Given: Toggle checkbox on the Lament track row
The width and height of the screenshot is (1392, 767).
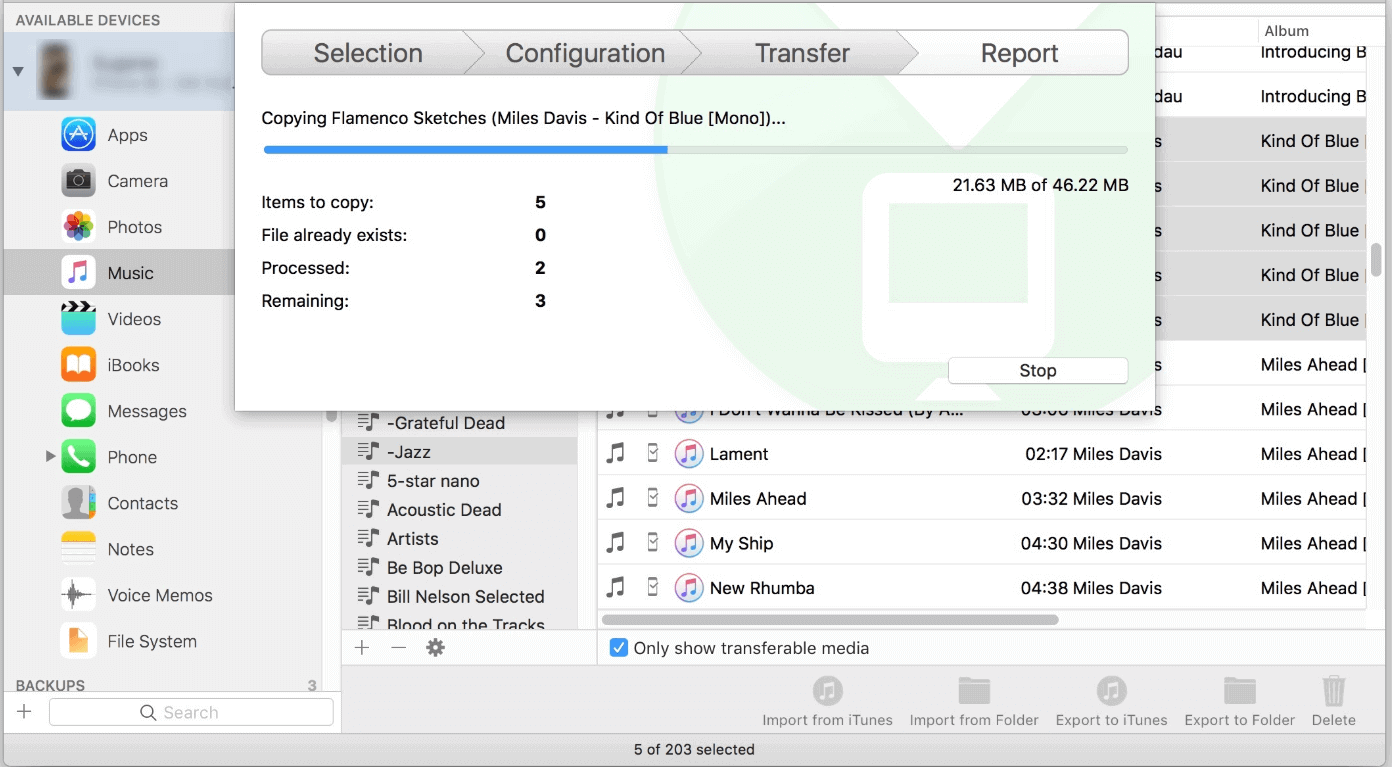Looking at the screenshot, I should coord(652,454).
